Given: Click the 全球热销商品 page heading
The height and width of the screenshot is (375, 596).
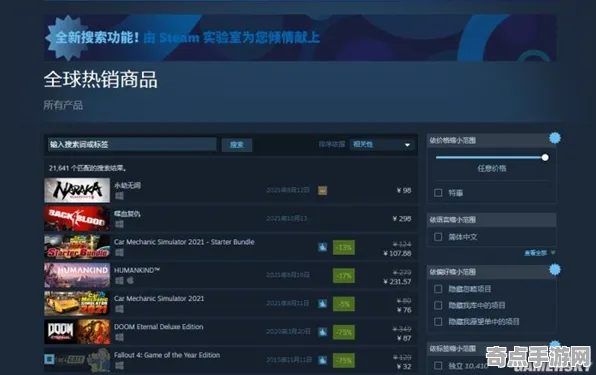Looking at the screenshot, I should click(x=101, y=80).
